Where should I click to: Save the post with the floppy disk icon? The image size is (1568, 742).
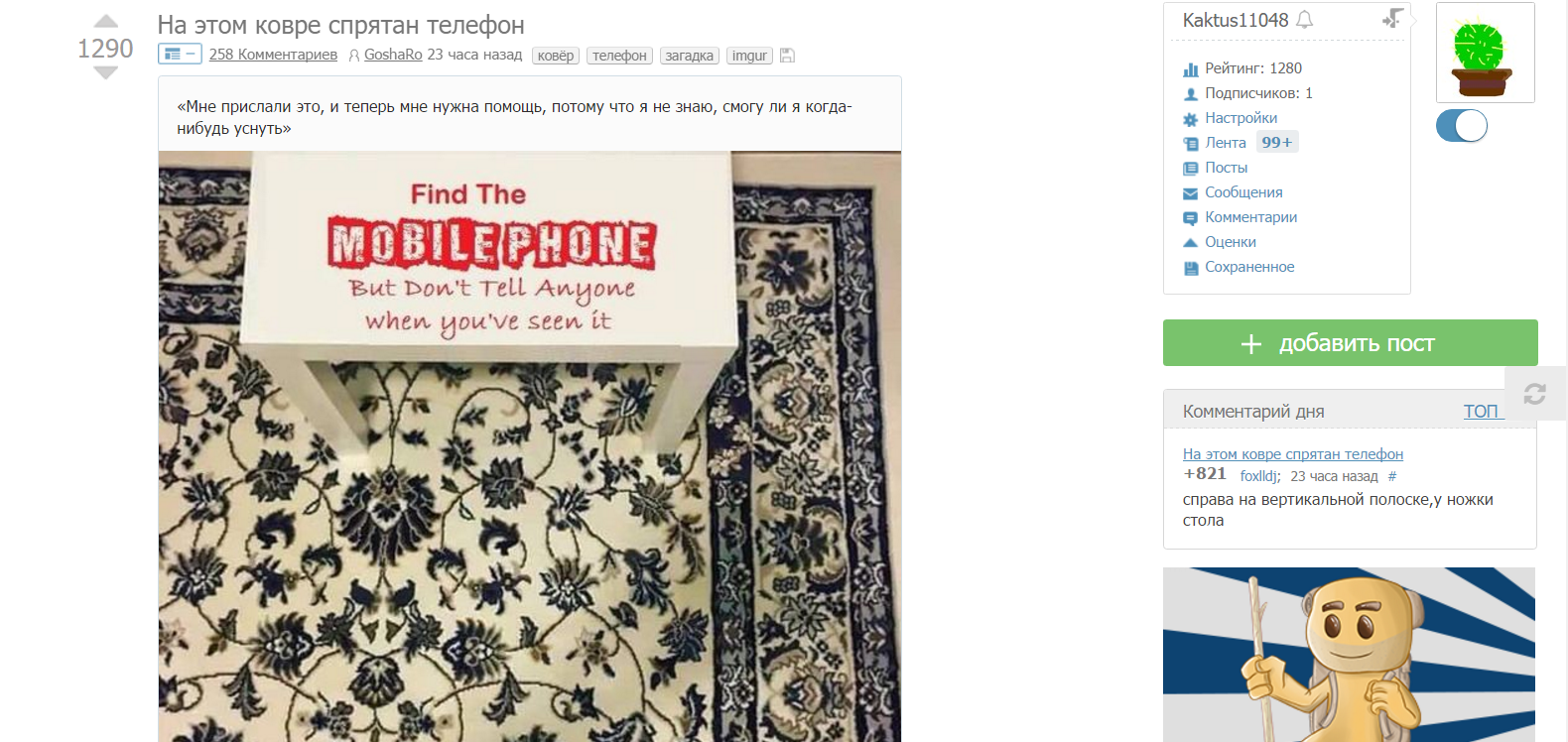point(787,56)
